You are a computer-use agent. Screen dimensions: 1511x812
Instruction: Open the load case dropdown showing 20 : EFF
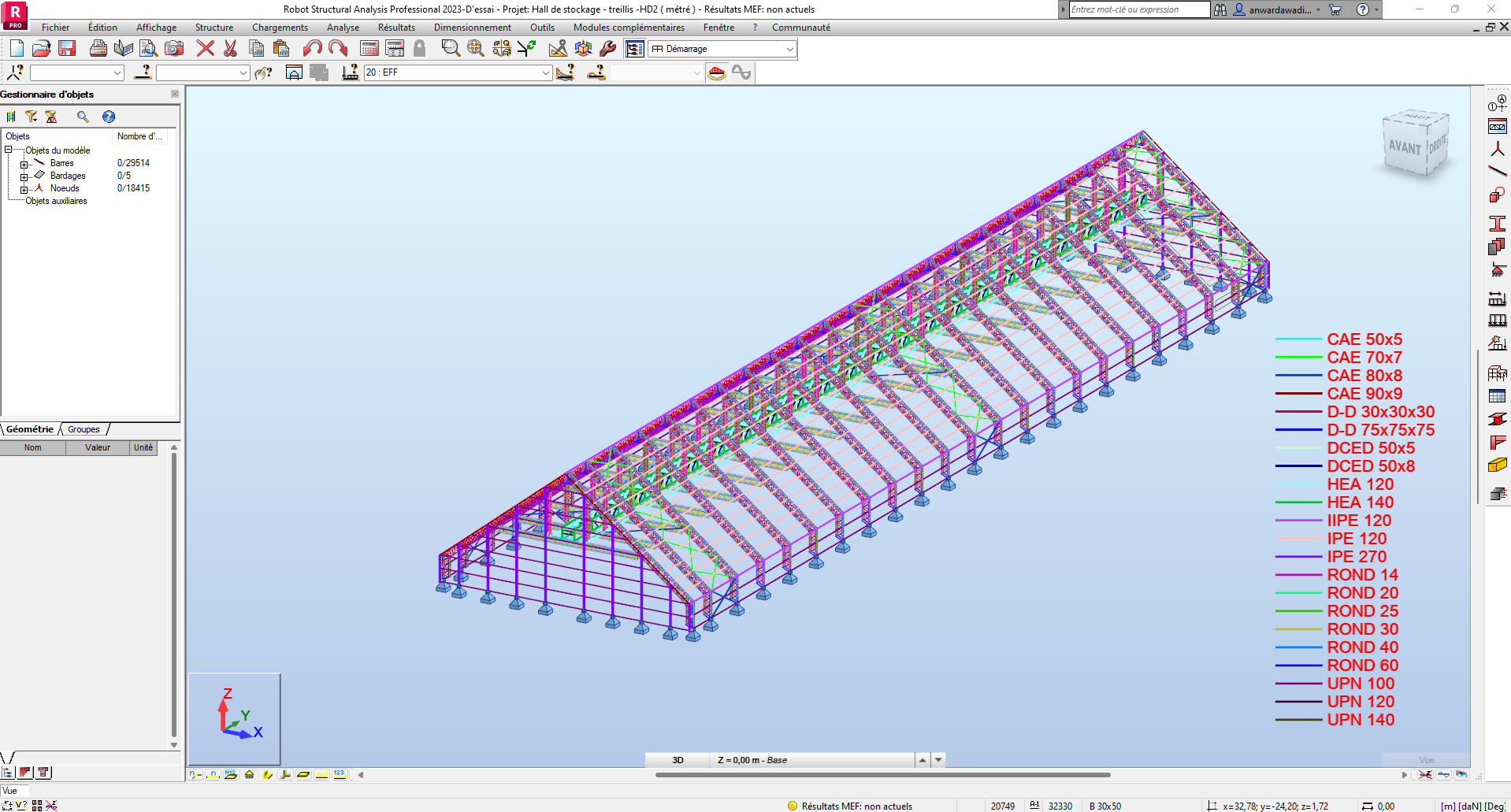click(545, 72)
